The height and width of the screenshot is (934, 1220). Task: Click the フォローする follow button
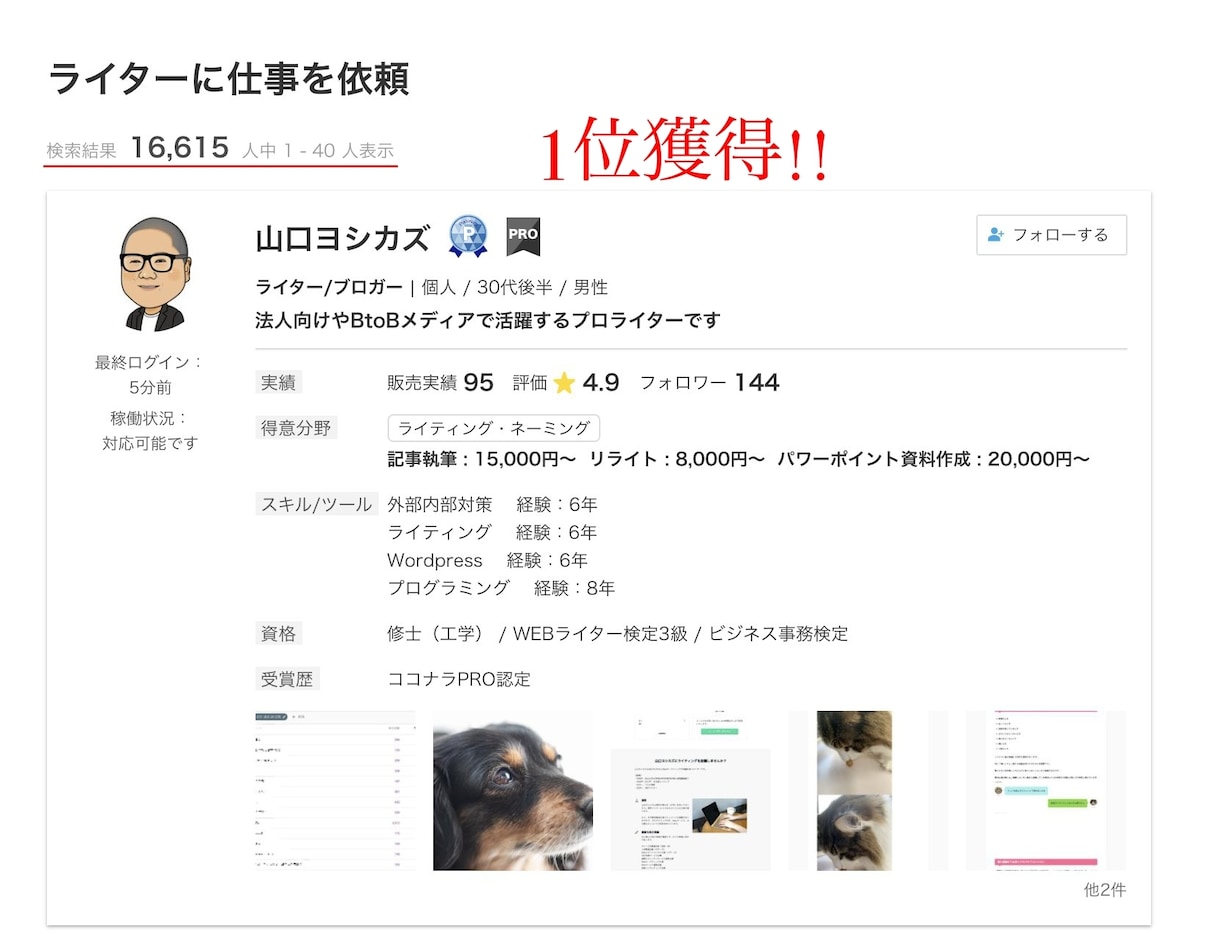[x=1051, y=235]
